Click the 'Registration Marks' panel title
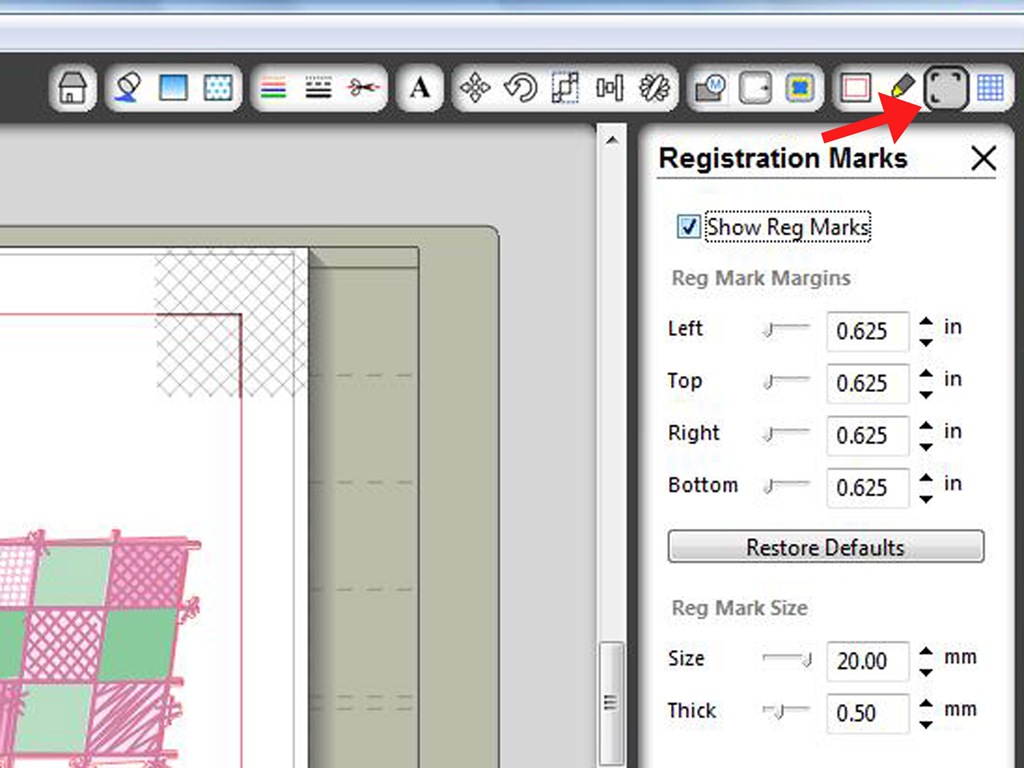 click(783, 158)
